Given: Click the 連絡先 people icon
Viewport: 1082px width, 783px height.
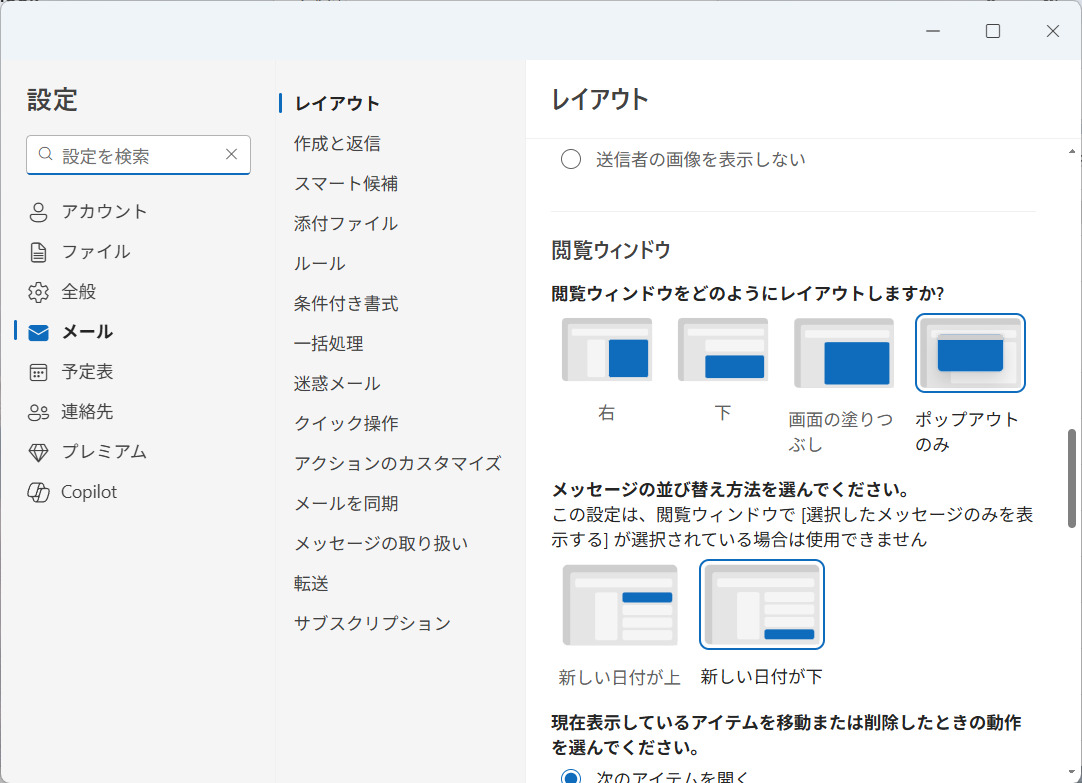Looking at the screenshot, I should point(39,412).
